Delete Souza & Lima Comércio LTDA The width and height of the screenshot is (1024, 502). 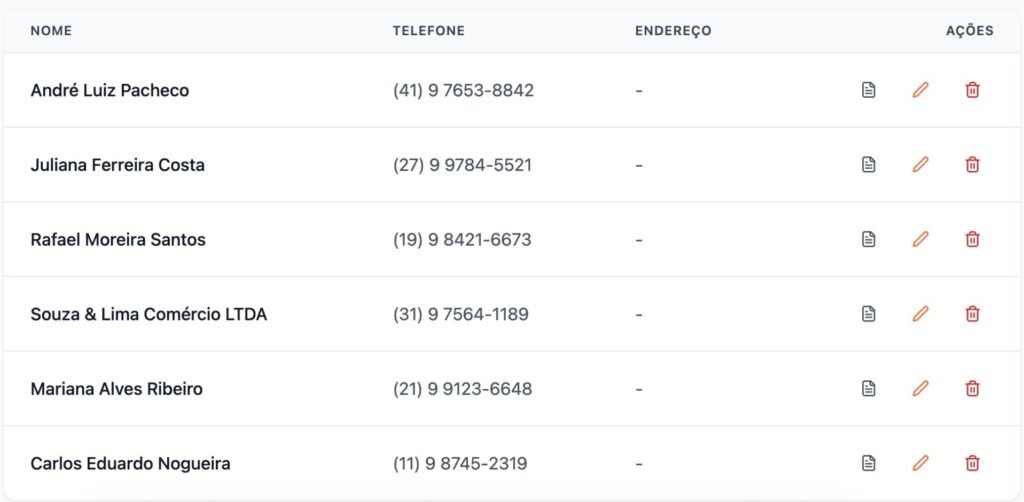tap(972, 314)
